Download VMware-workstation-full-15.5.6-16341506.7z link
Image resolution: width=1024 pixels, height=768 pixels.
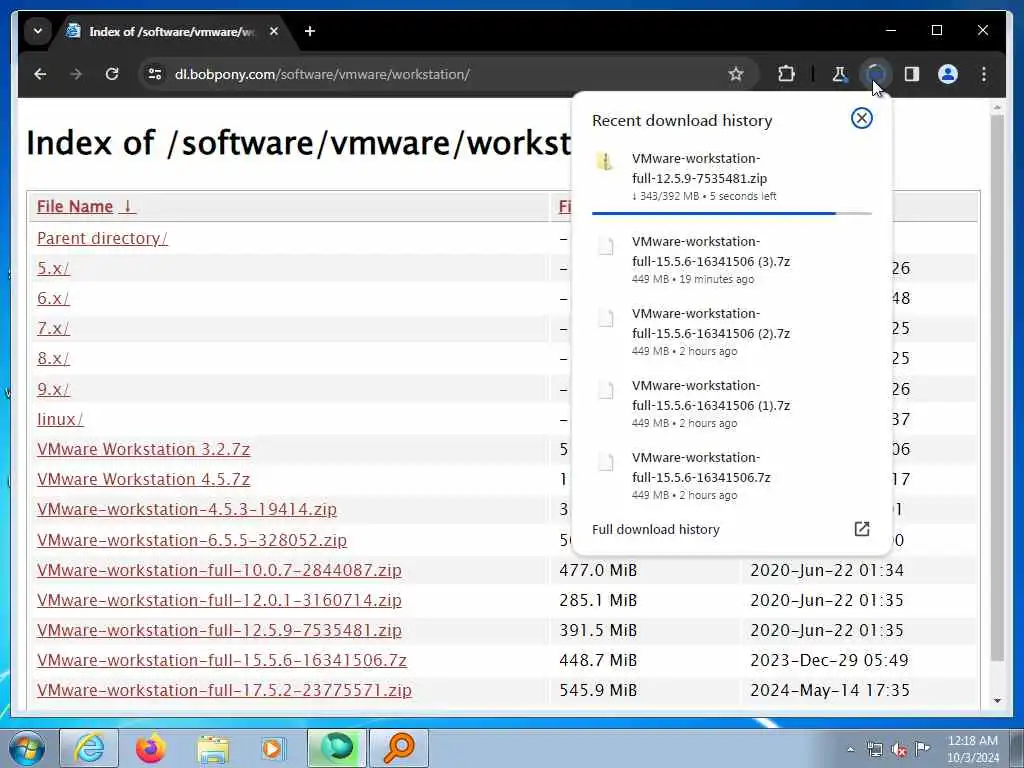coord(221,660)
